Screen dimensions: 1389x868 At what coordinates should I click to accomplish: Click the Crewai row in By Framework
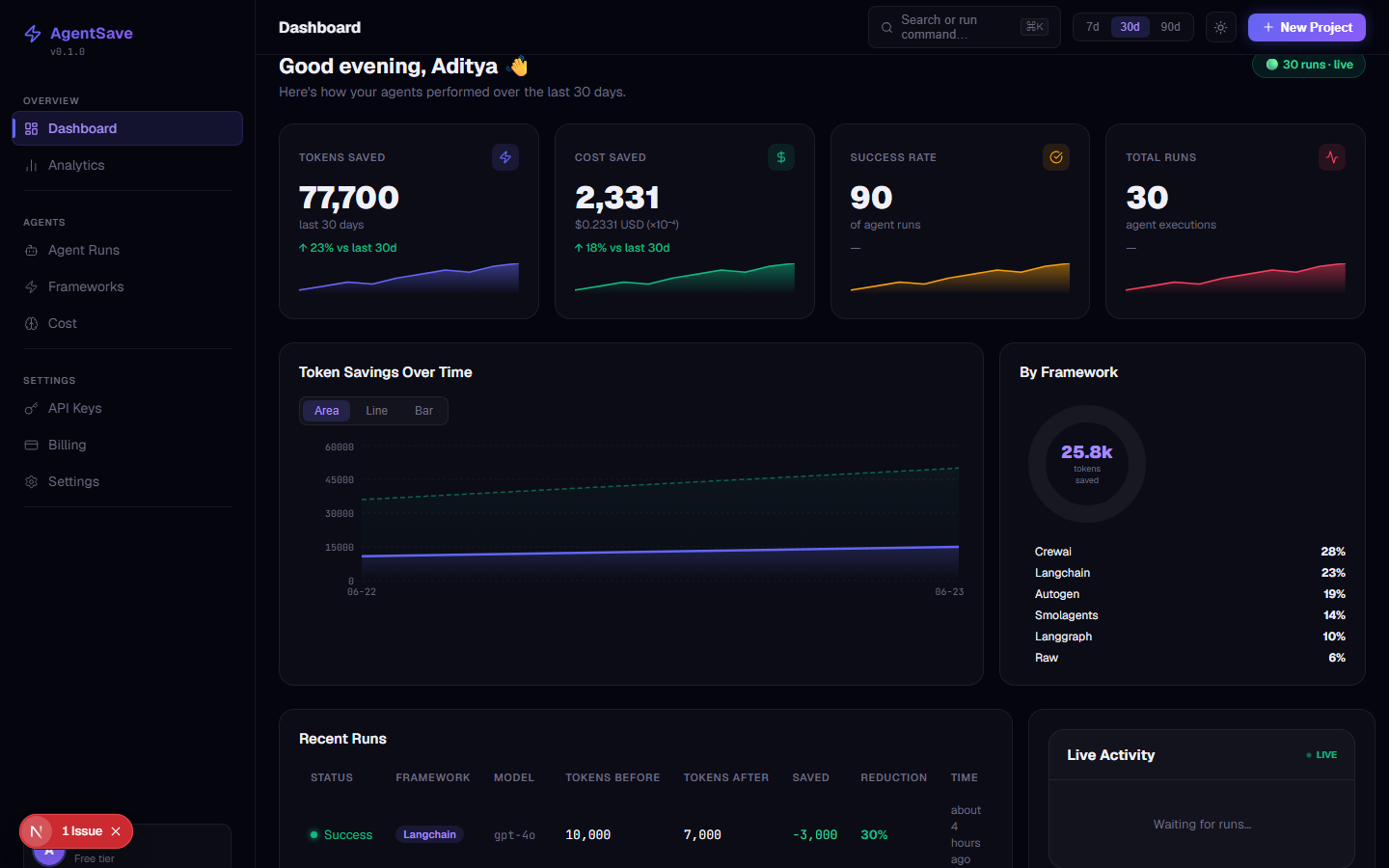(x=1190, y=552)
